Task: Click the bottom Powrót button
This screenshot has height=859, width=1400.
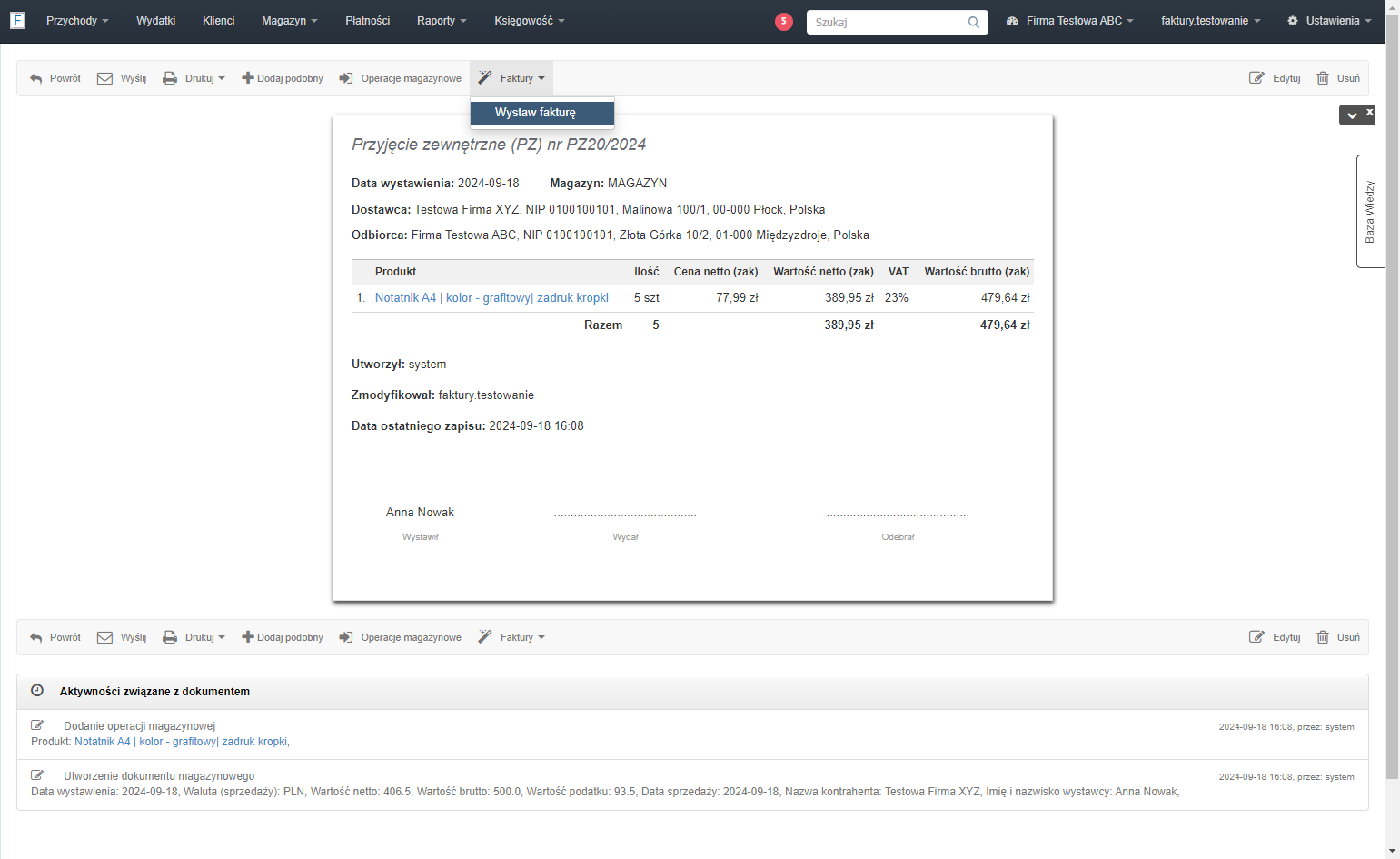Action: point(55,637)
